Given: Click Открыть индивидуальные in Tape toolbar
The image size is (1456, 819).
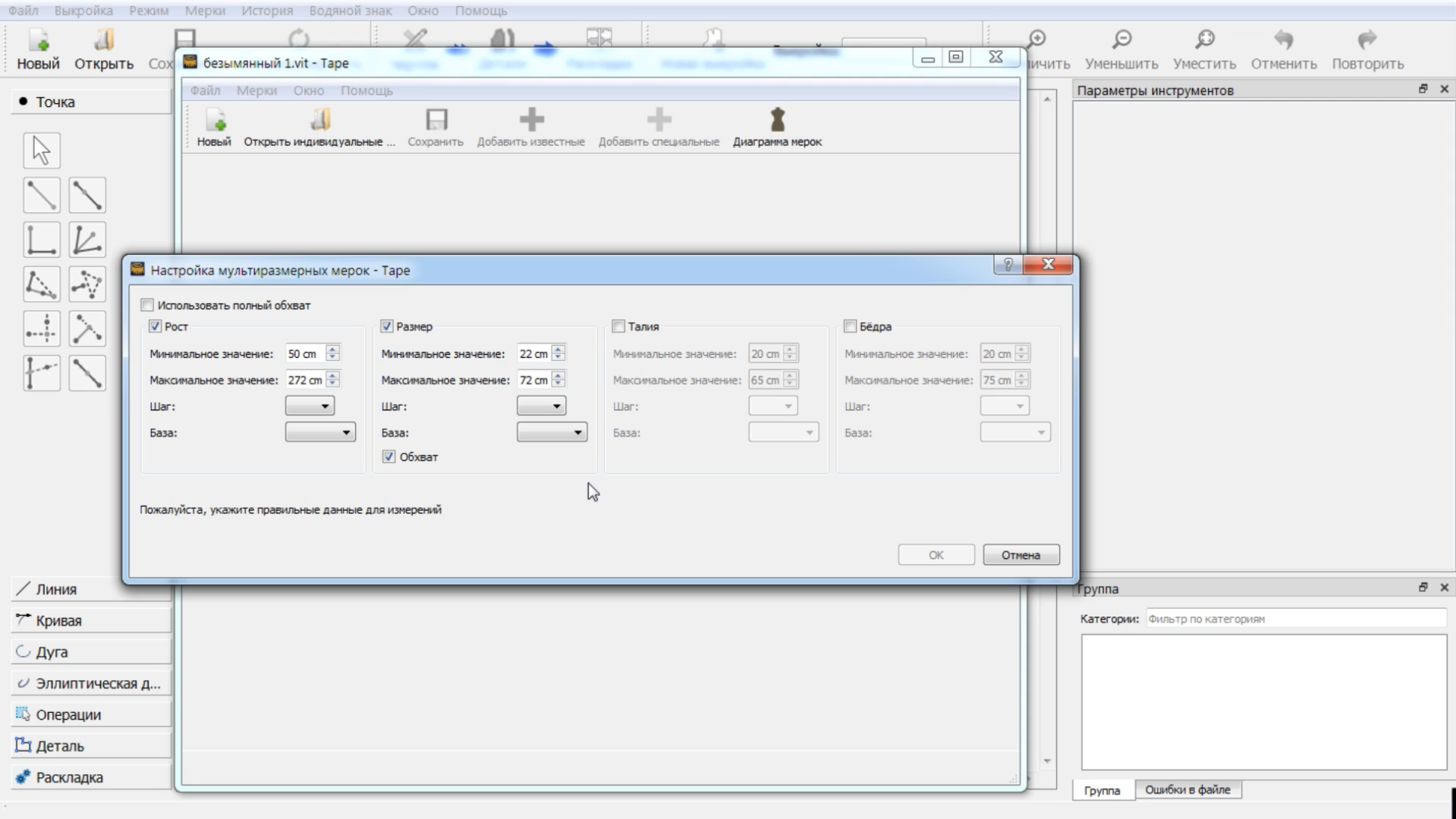Looking at the screenshot, I should point(319,127).
